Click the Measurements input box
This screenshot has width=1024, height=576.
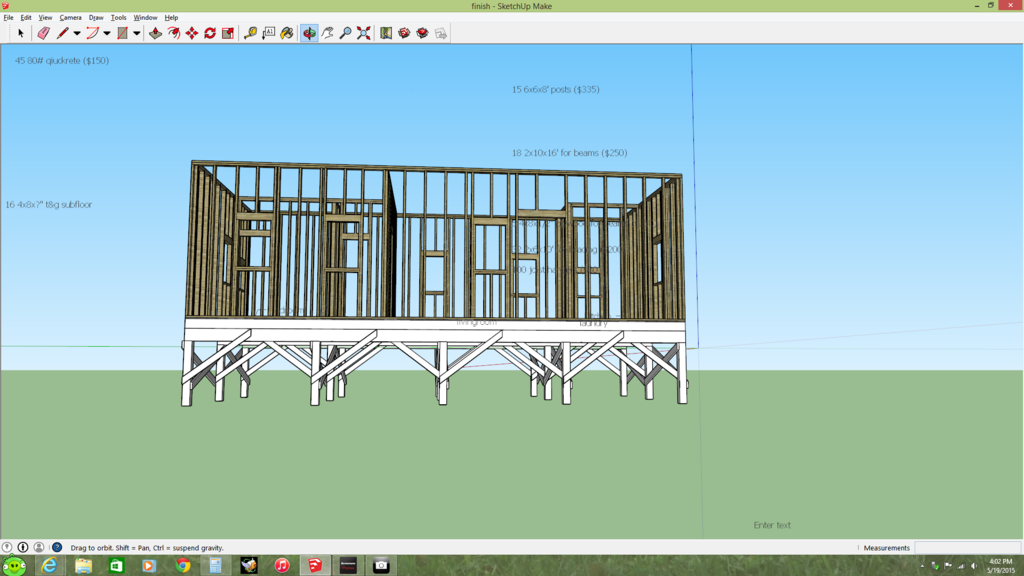pos(967,547)
